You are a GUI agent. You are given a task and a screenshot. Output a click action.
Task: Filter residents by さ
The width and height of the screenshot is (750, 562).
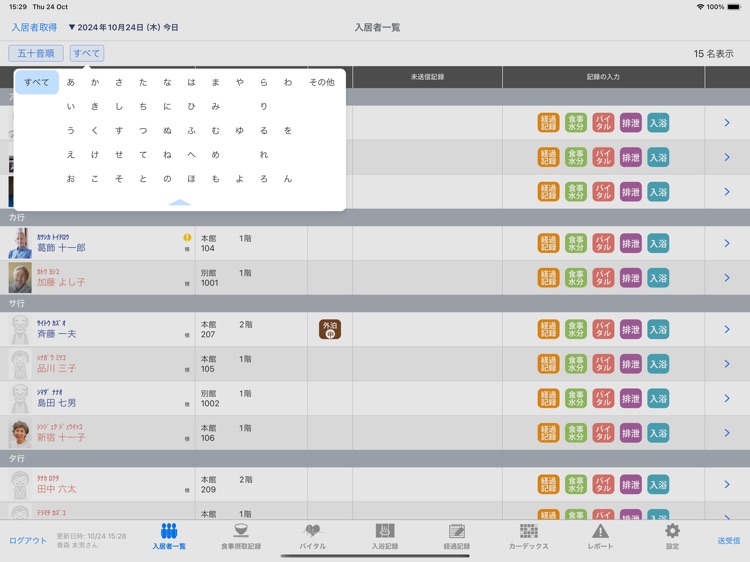point(119,82)
